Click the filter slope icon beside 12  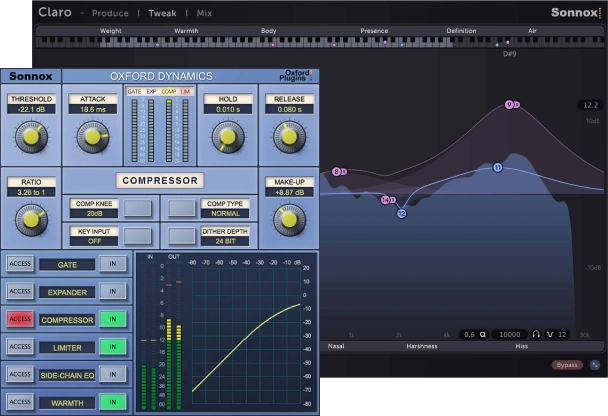click(549, 334)
